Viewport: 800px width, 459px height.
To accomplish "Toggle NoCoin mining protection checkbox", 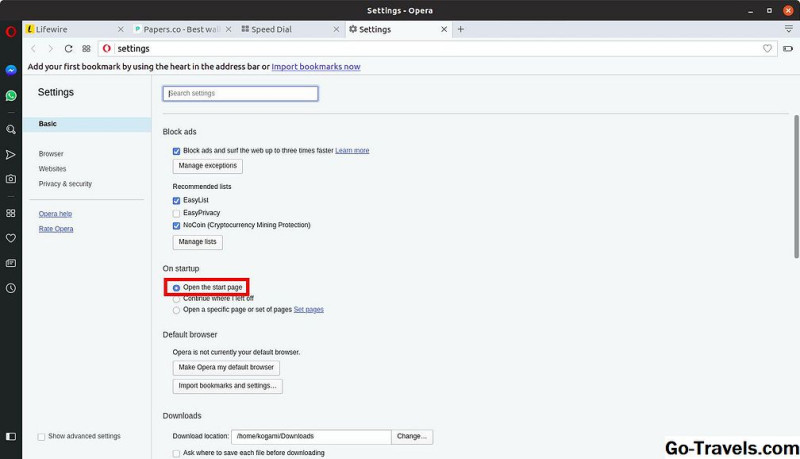I will coord(177,225).
